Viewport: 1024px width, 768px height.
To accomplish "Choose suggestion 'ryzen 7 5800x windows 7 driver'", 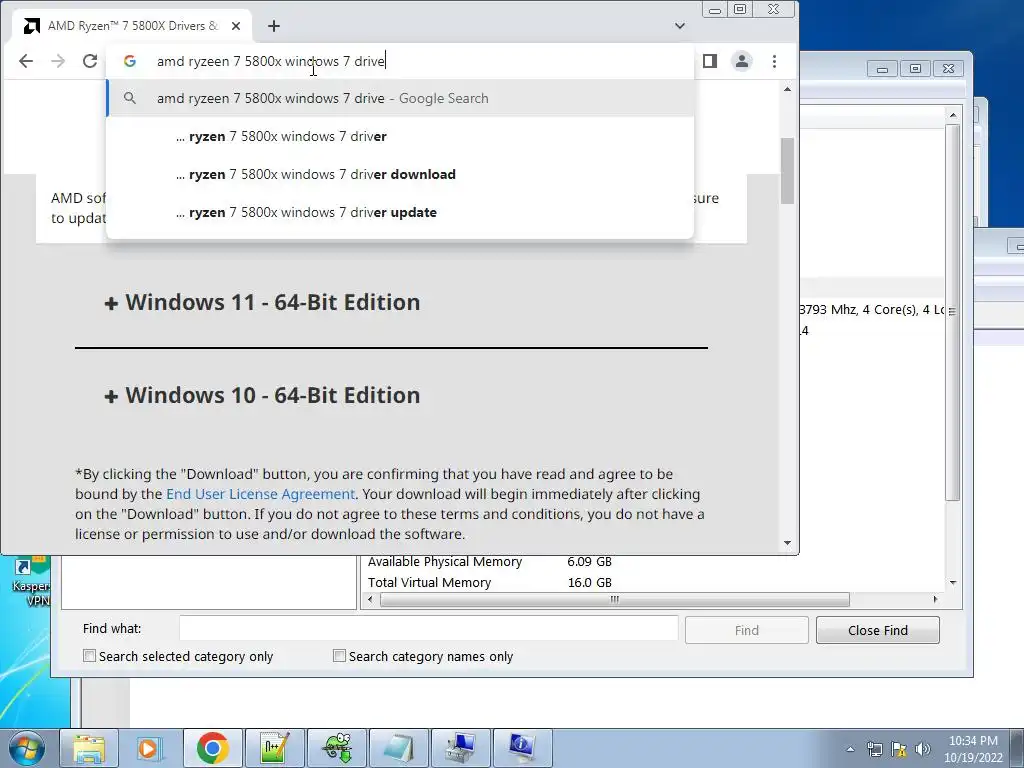I will (400, 136).
